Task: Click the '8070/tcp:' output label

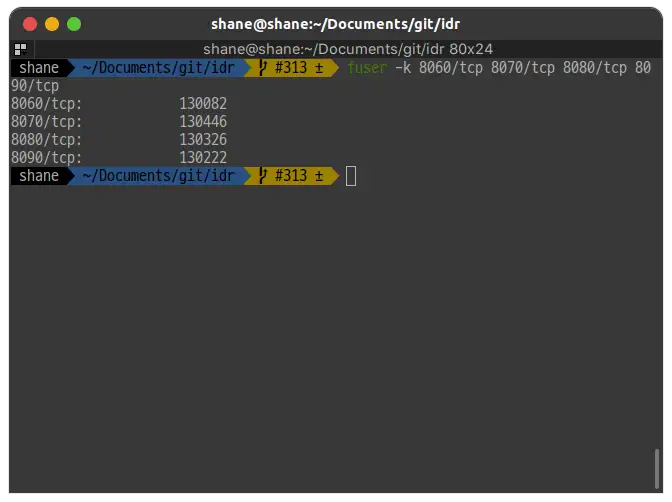Action: (46, 122)
